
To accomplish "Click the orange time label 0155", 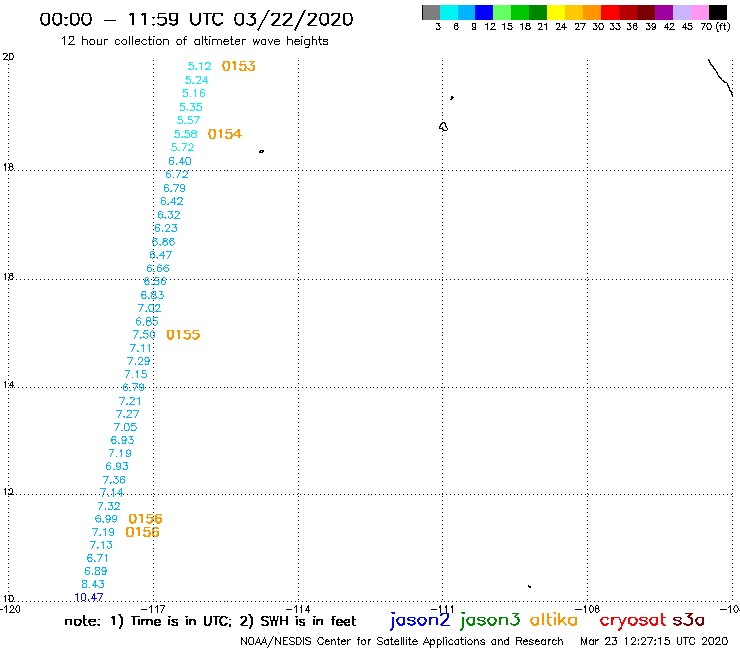I will [183, 335].
